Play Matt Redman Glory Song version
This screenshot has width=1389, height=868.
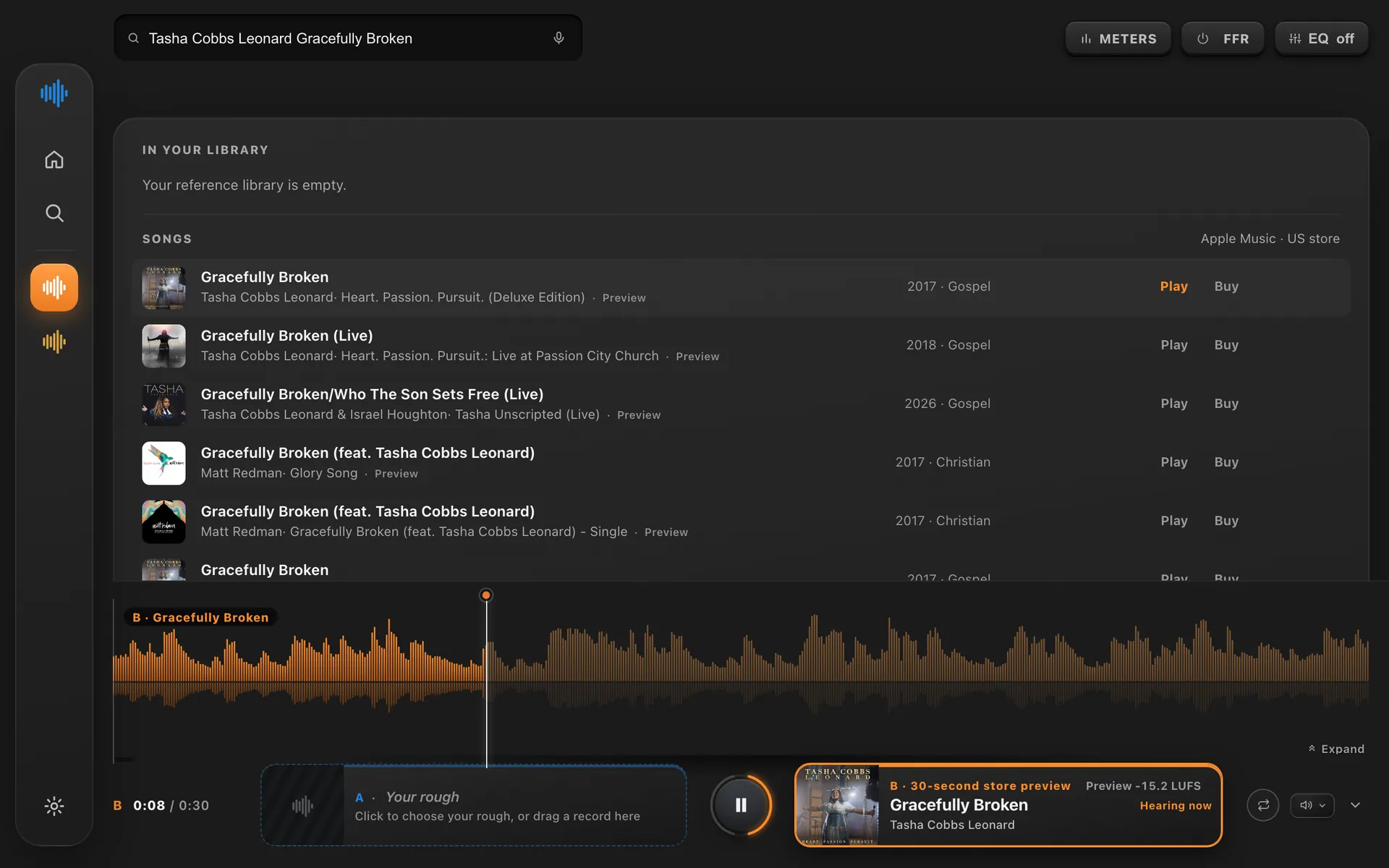click(1174, 462)
